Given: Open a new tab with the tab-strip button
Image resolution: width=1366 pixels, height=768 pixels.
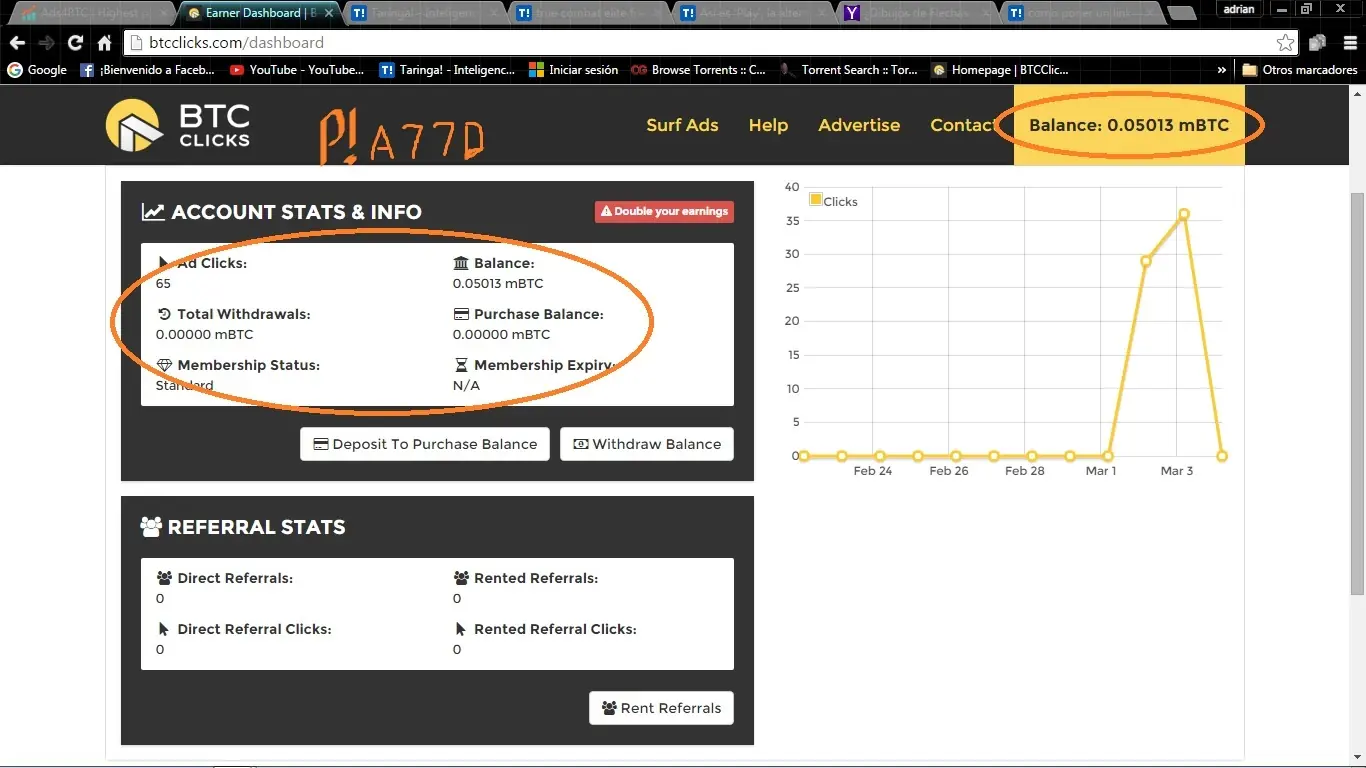Looking at the screenshot, I should point(1181,13).
